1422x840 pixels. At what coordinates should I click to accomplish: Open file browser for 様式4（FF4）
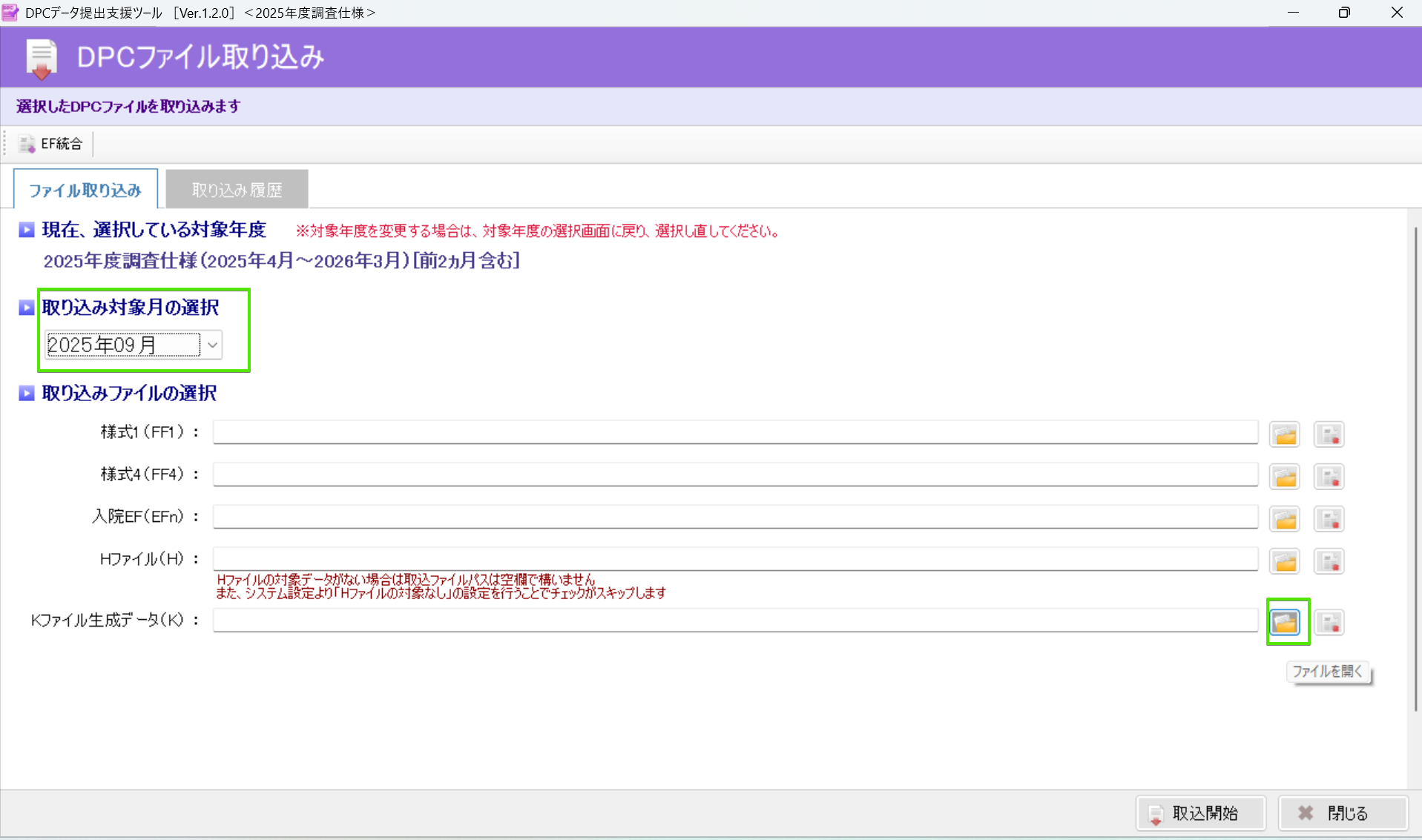(x=1285, y=477)
